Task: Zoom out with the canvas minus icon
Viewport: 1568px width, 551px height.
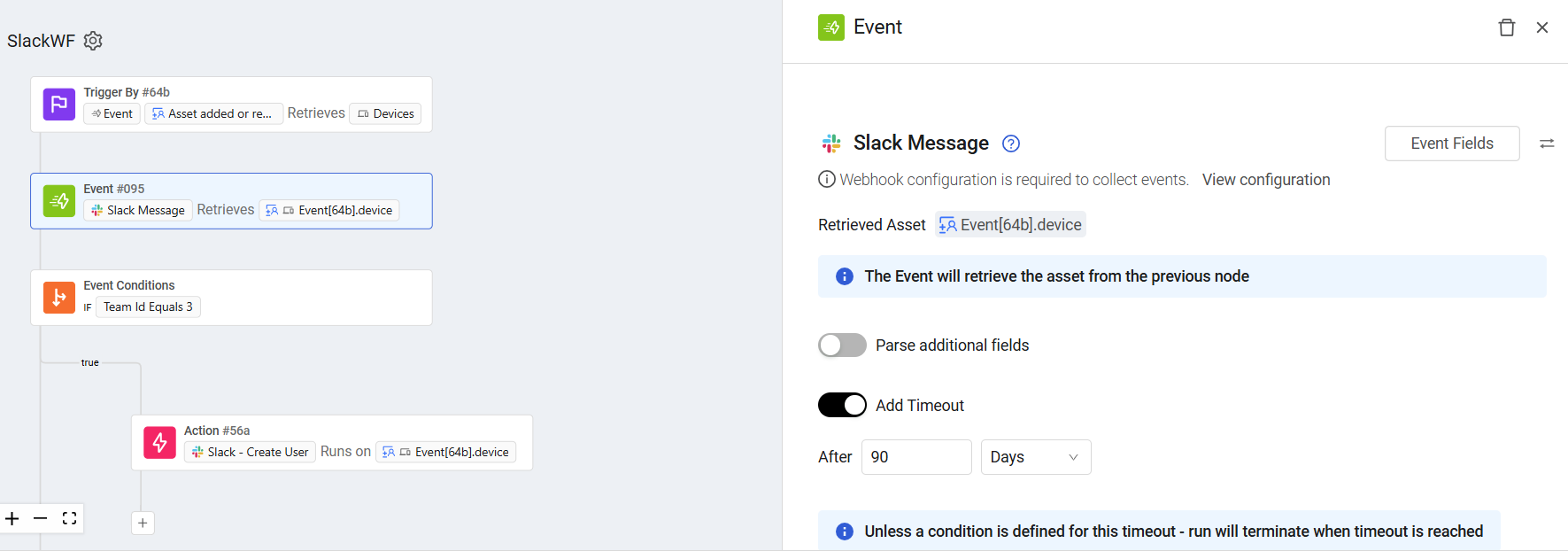Action: tap(41, 518)
